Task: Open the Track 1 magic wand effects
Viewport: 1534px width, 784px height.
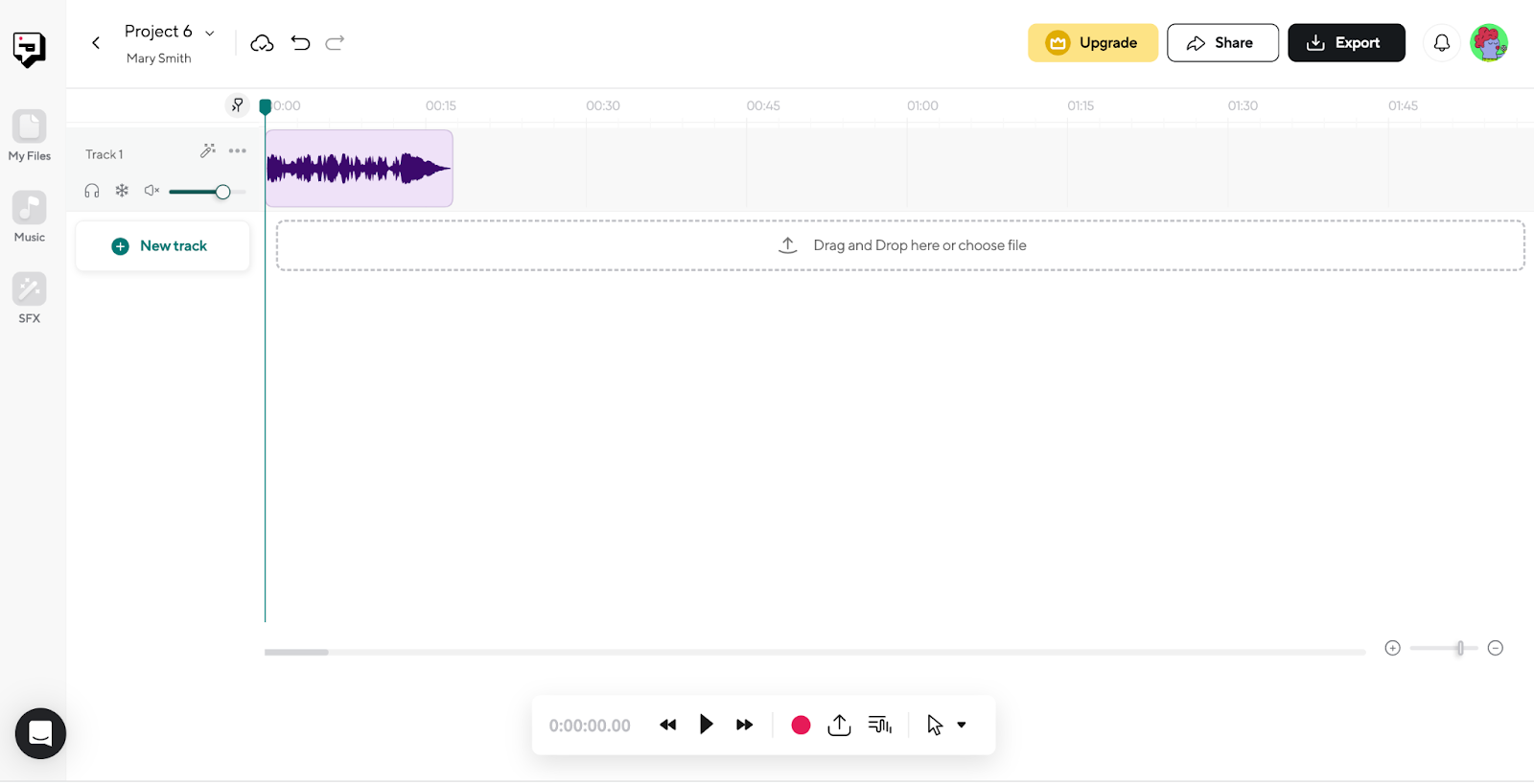Action: click(207, 150)
